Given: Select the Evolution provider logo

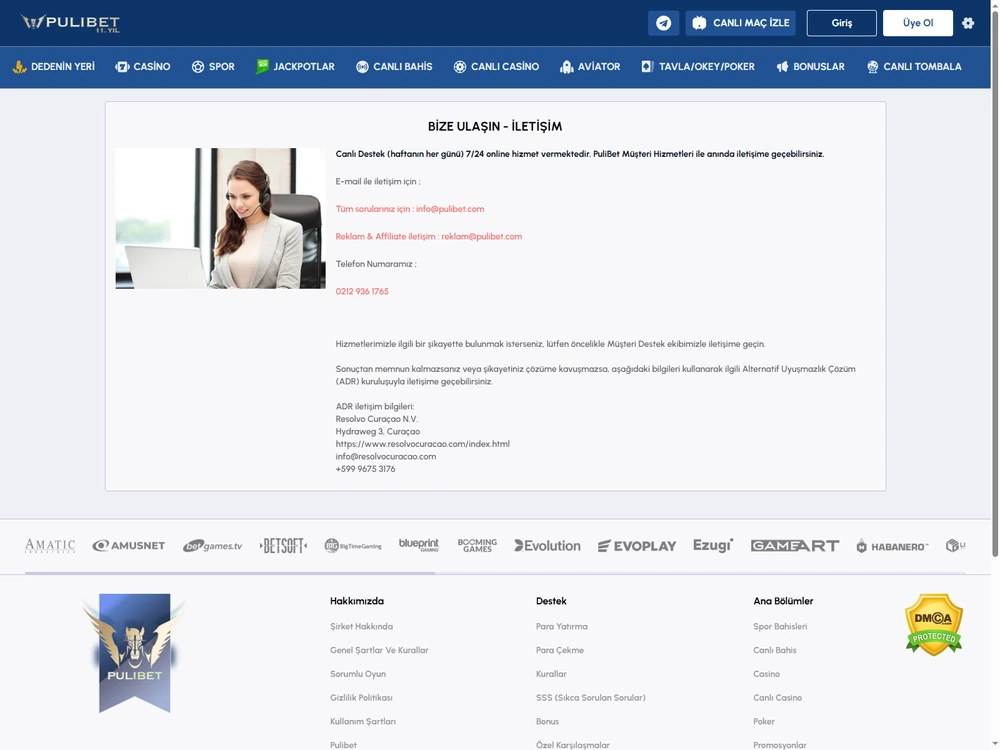Looking at the screenshot, I should [x=547, y=546].
